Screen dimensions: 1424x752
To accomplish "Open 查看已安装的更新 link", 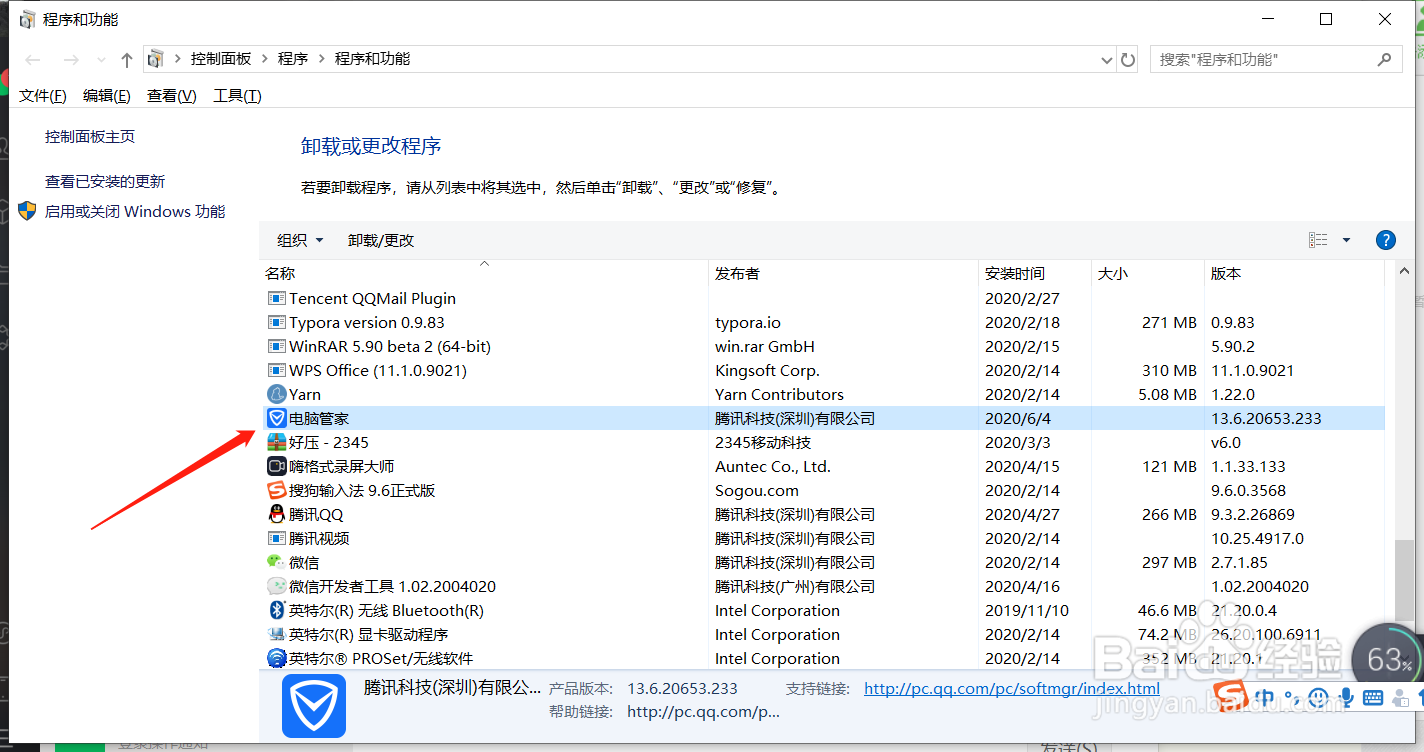I will (105, 182).
